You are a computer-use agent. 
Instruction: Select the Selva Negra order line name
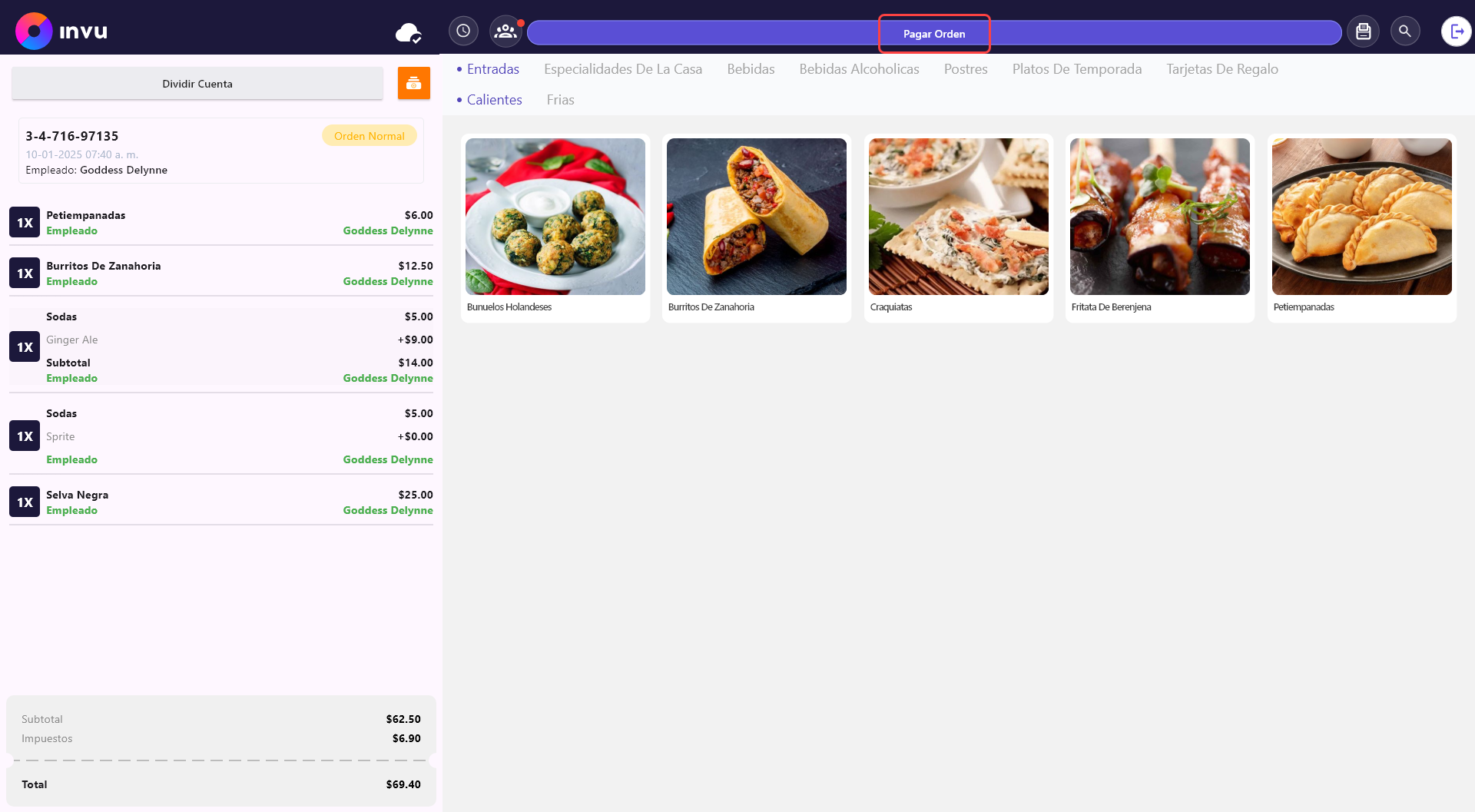pos(77,495)
